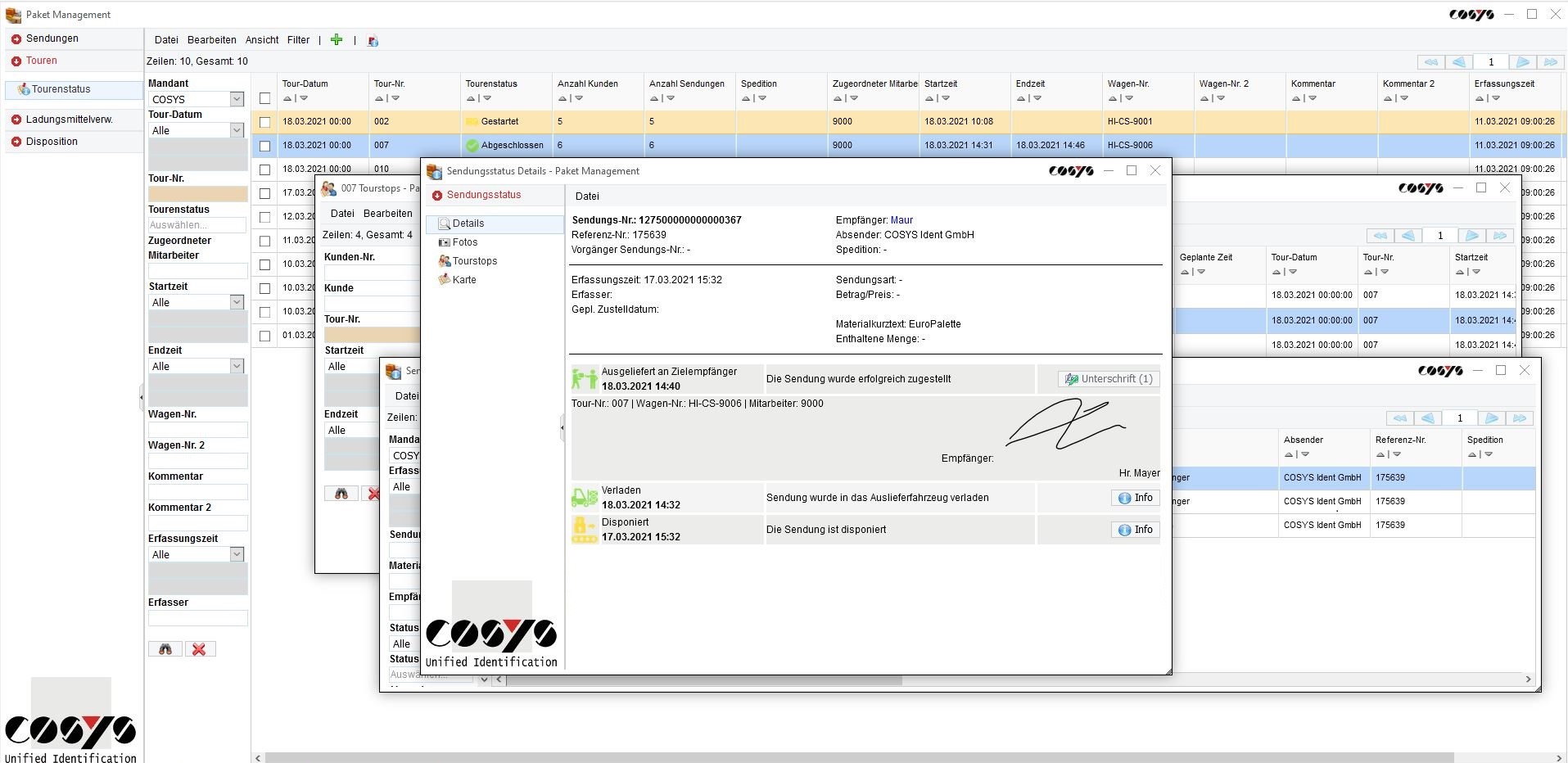Toggle the checkbox for tour 007 row

click(264, 146)
